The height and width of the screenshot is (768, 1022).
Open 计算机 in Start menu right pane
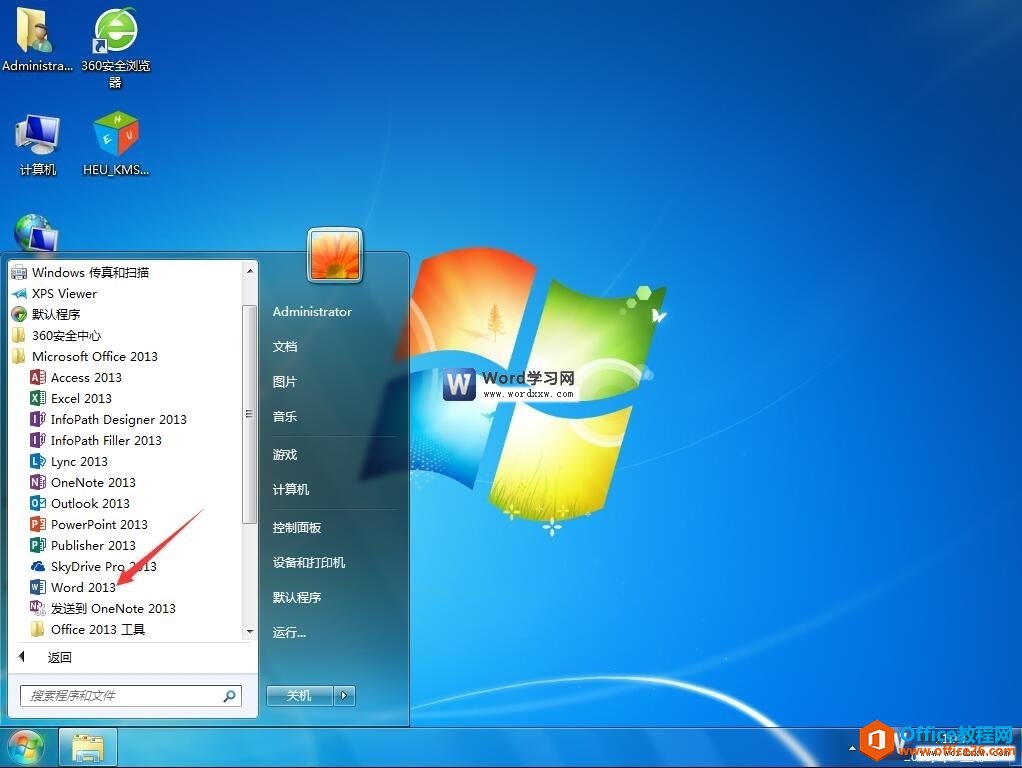(x=291, y=489)
